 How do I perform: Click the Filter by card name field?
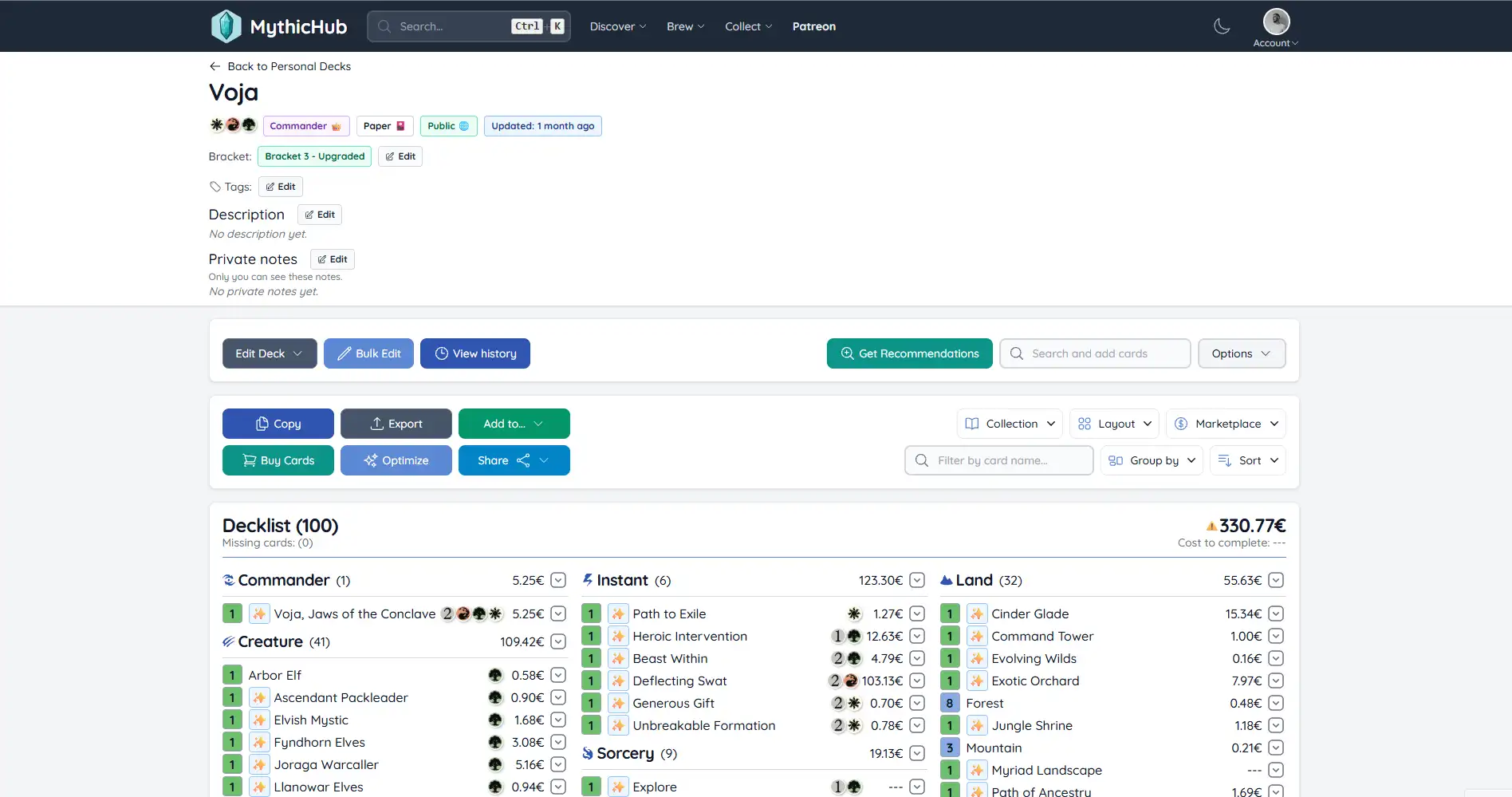(x=998, y=460)
